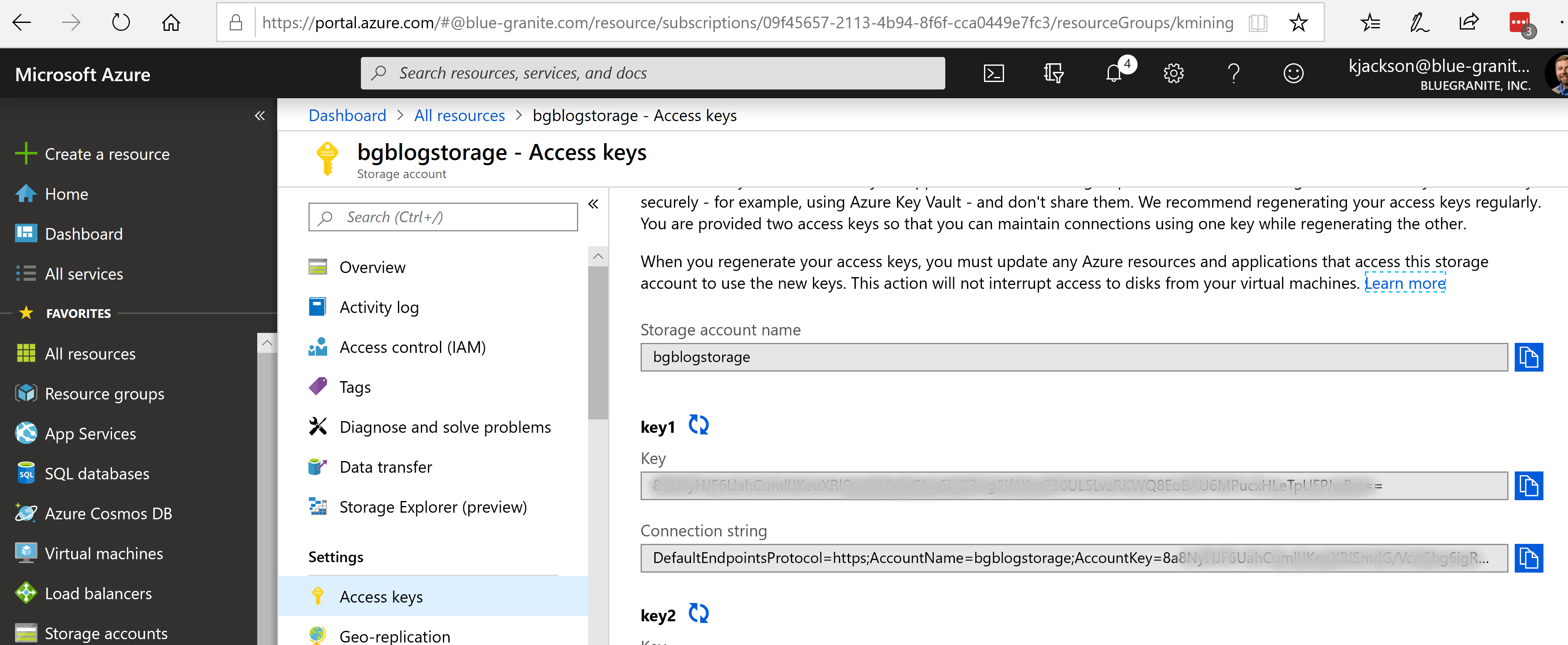This screenshot has width=1568, height=645.
Task: Open the directory and subscription filter
Action: point(1054,72)
